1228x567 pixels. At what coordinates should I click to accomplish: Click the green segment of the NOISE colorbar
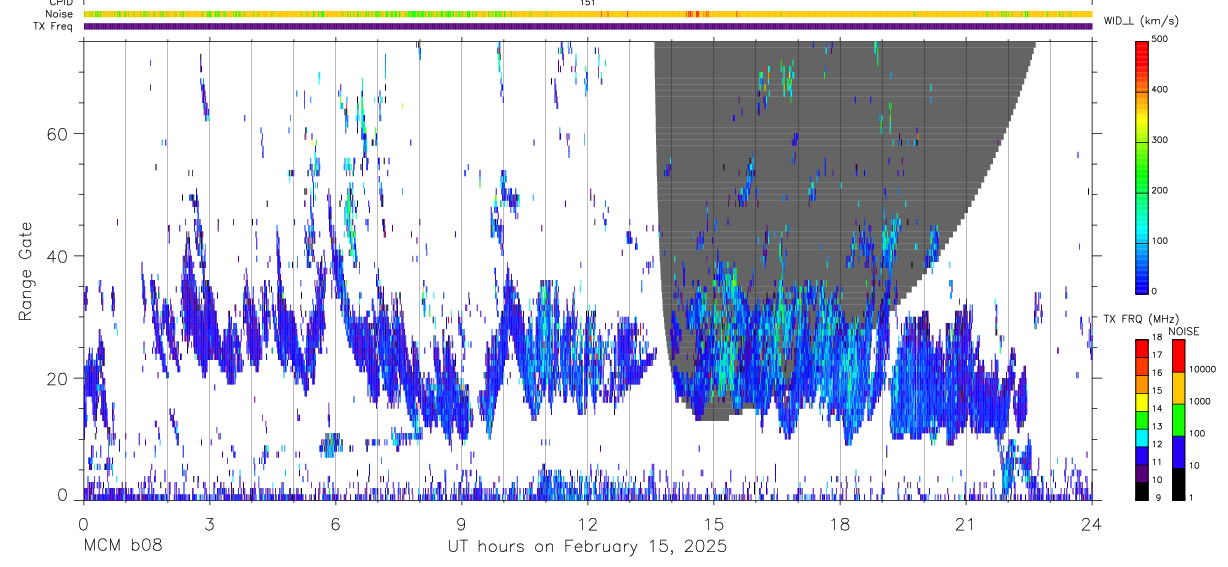pos(1178,419)
